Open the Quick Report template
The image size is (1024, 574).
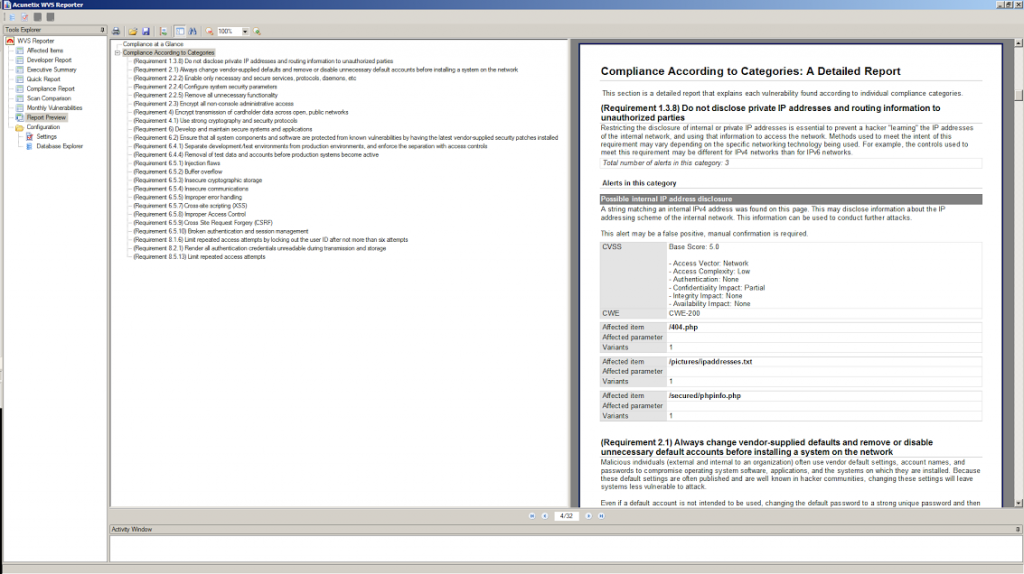pyautogui.click(x=43, y=79)
